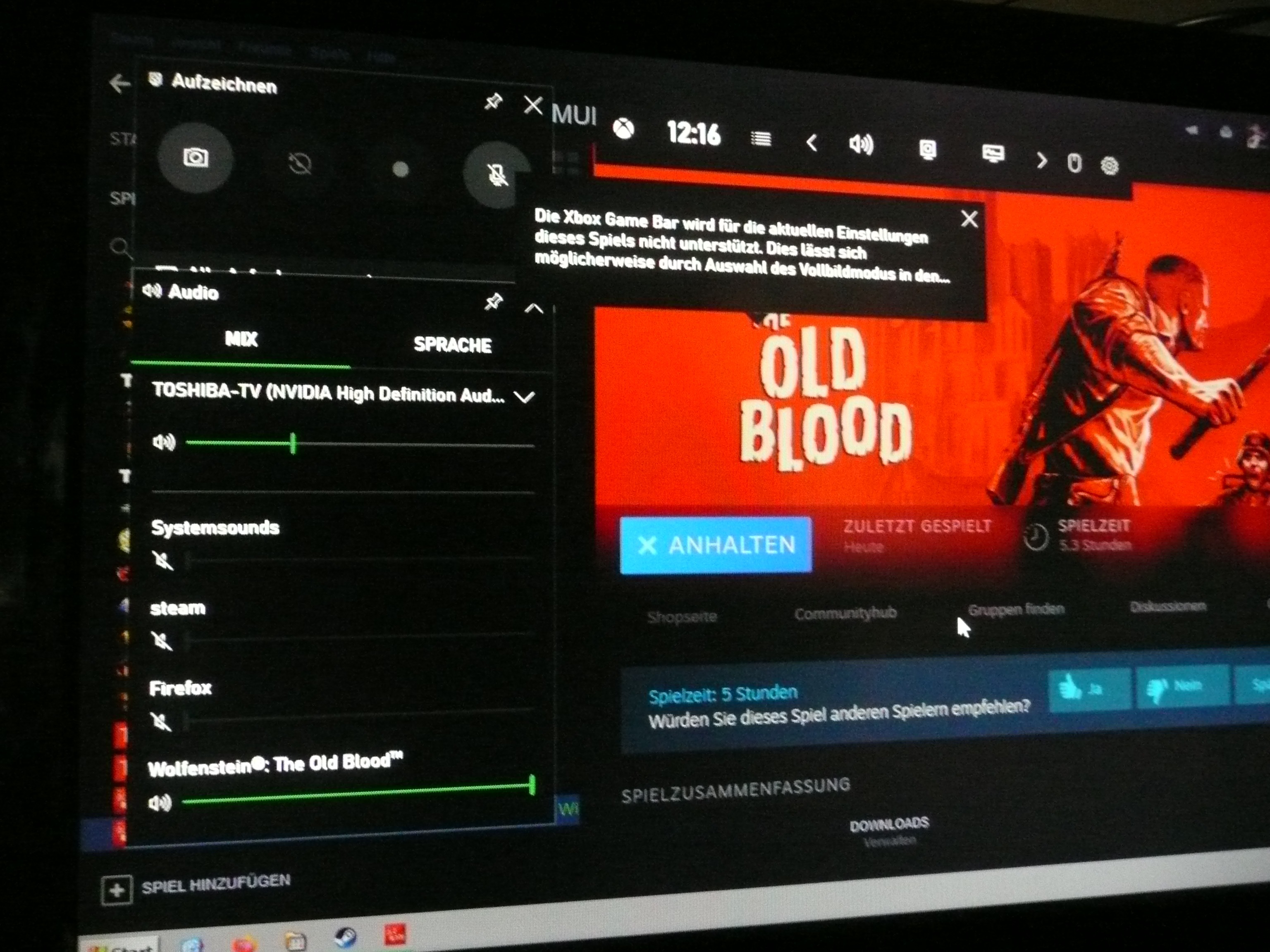Click SPIELZUSAMMENFASSUNG heading

735,791
